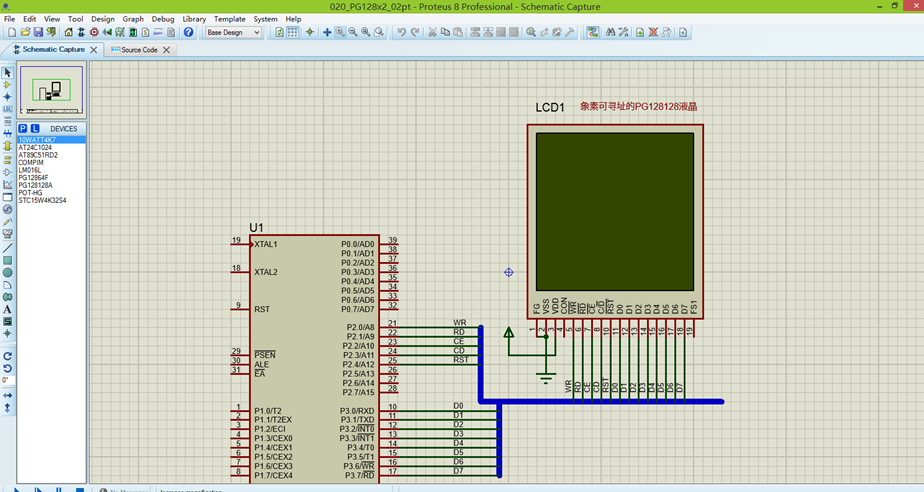Open project folder icon

[25, 32]
